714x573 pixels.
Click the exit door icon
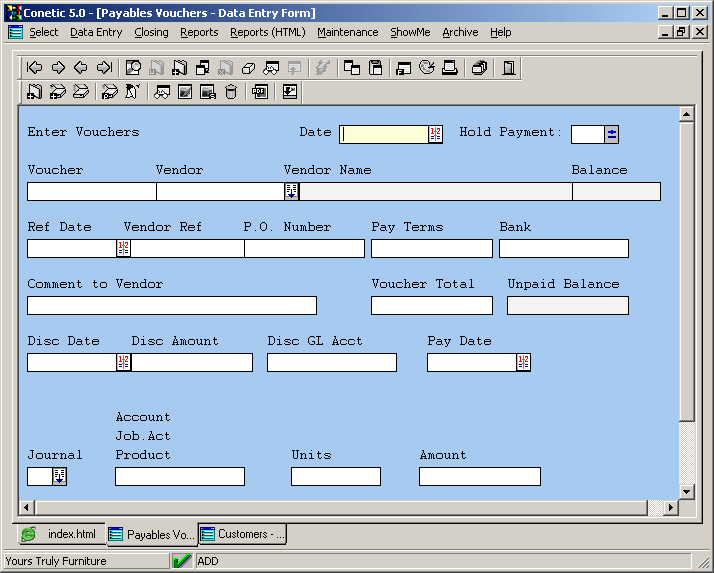pyautogui.click(x=509, y=68)
